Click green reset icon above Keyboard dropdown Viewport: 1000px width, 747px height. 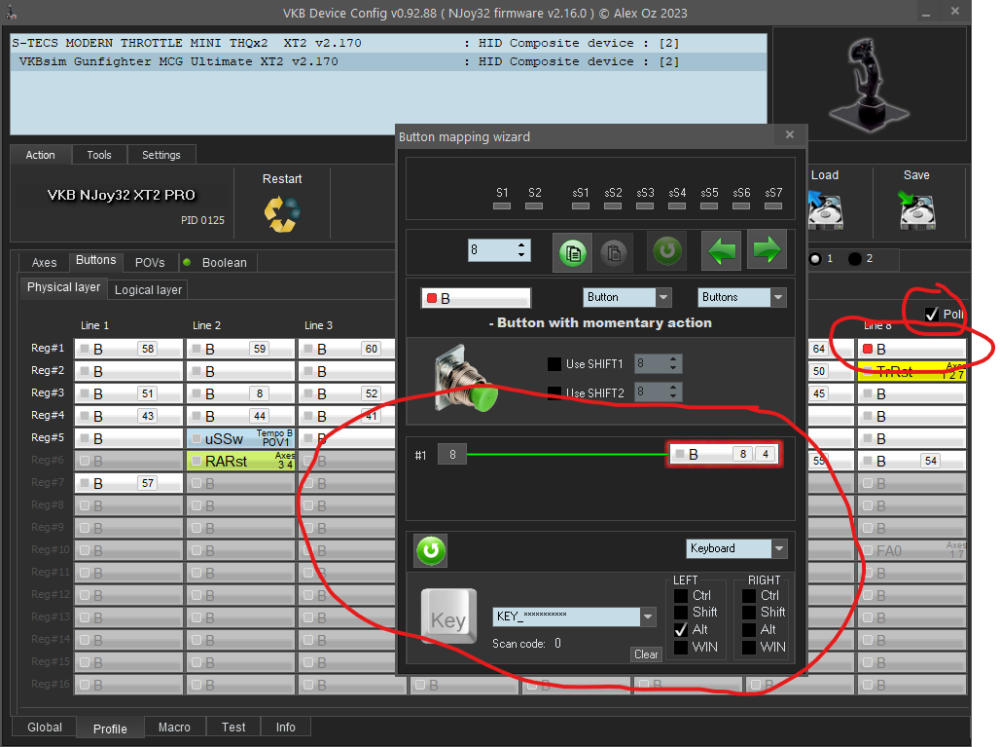click(430, 550)
